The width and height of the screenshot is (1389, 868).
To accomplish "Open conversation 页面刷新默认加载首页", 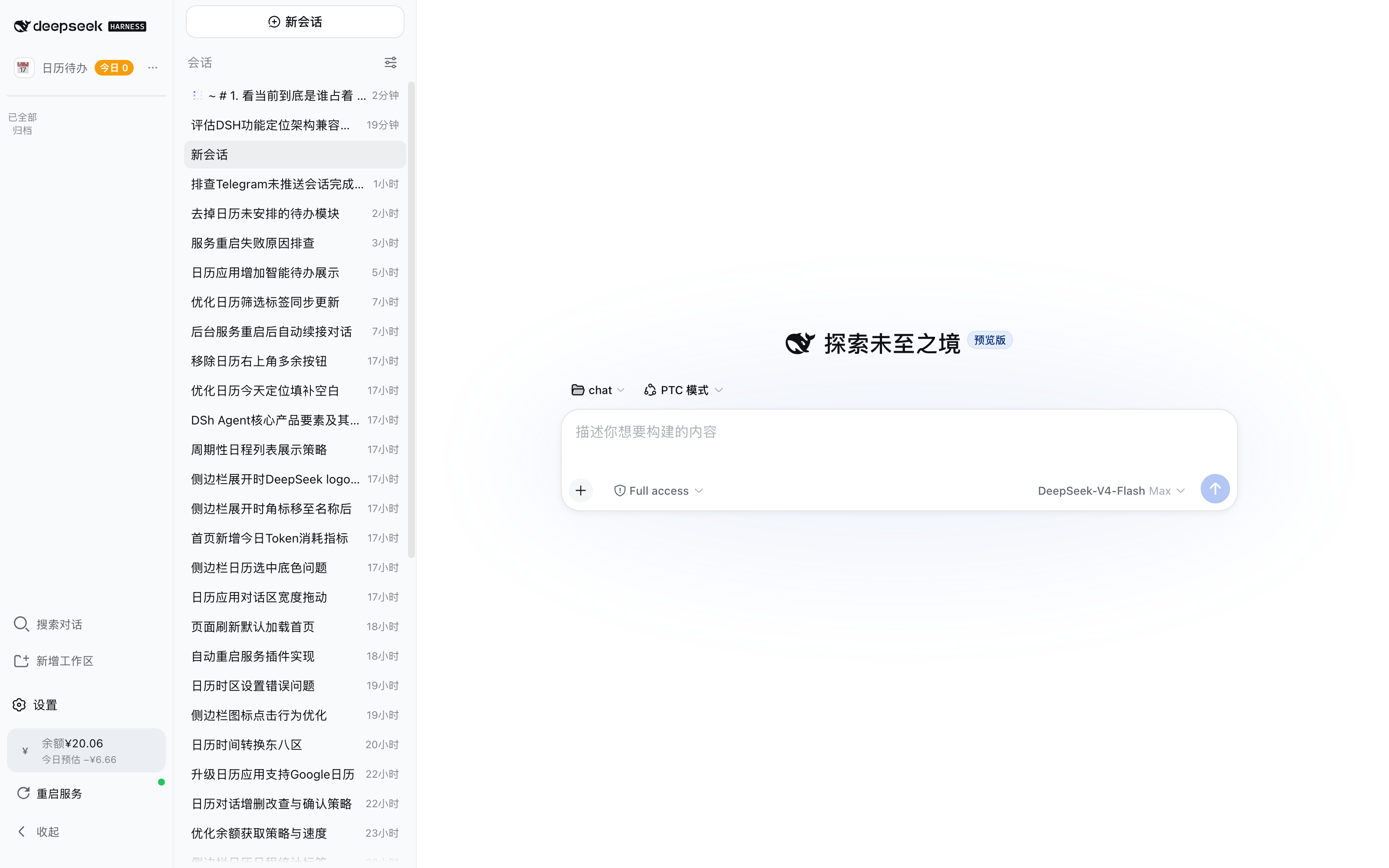I will (x=295, y=627).
